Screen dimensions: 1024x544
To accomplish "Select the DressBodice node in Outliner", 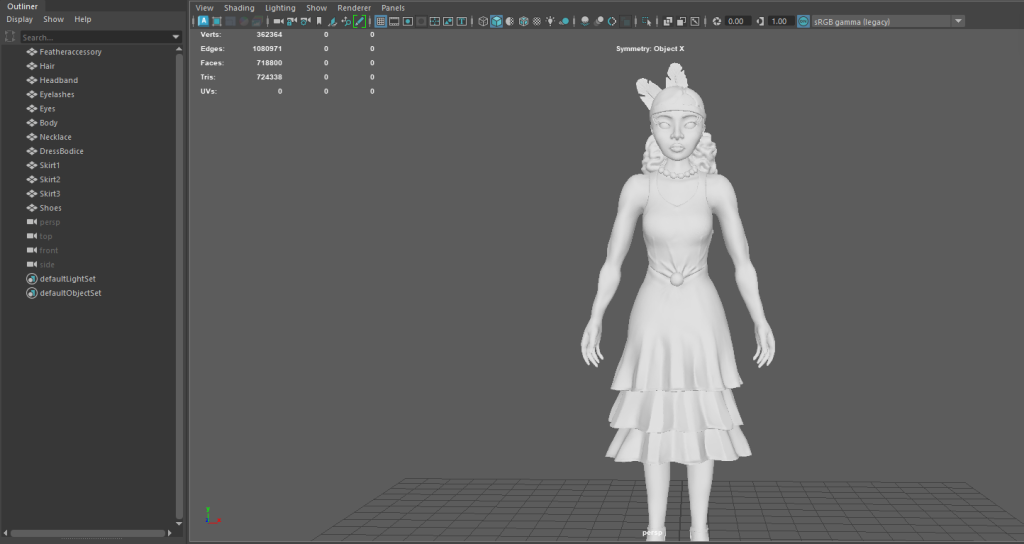I will pos(62,151).
